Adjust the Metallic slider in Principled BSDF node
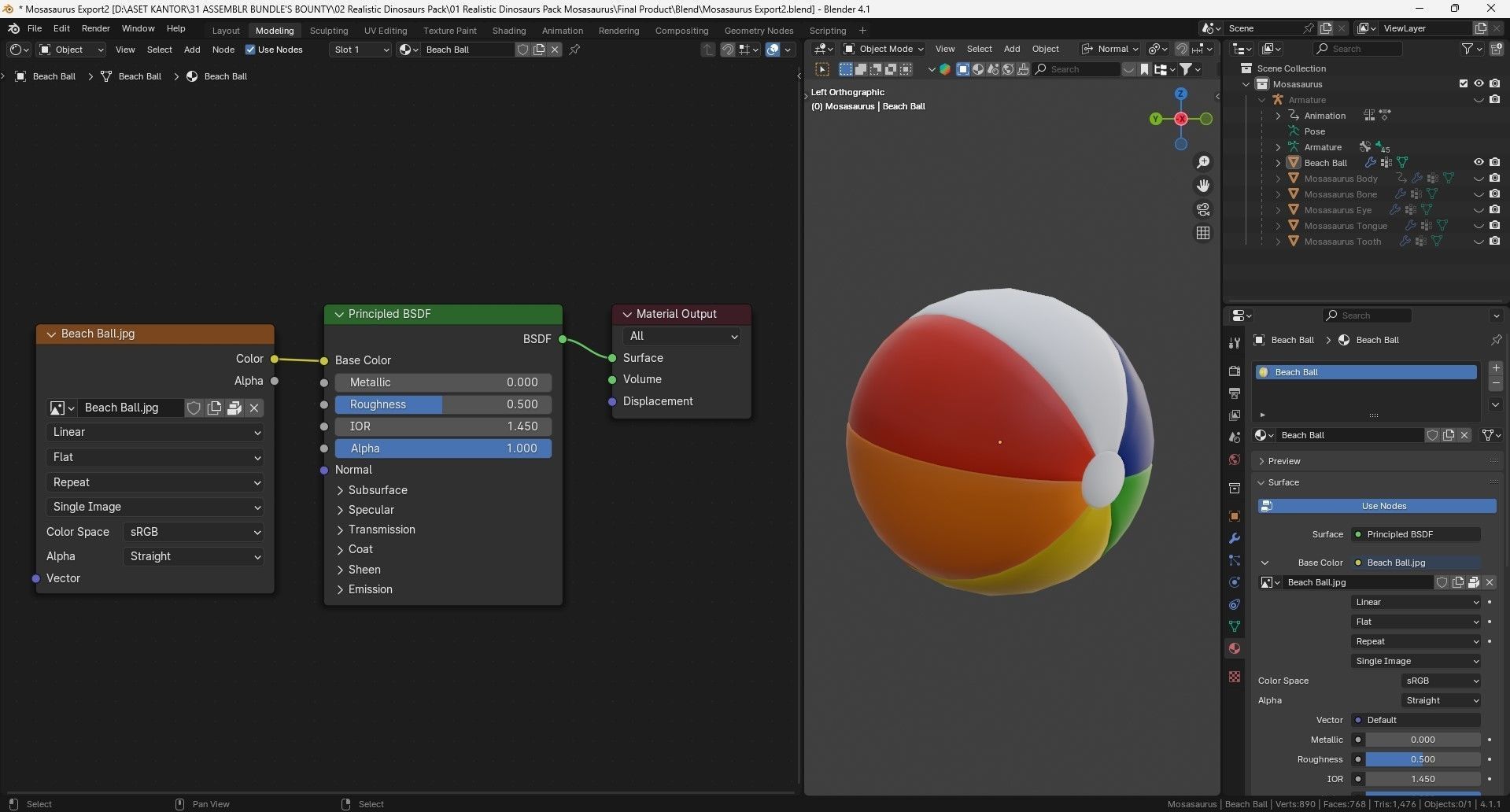 443,382
